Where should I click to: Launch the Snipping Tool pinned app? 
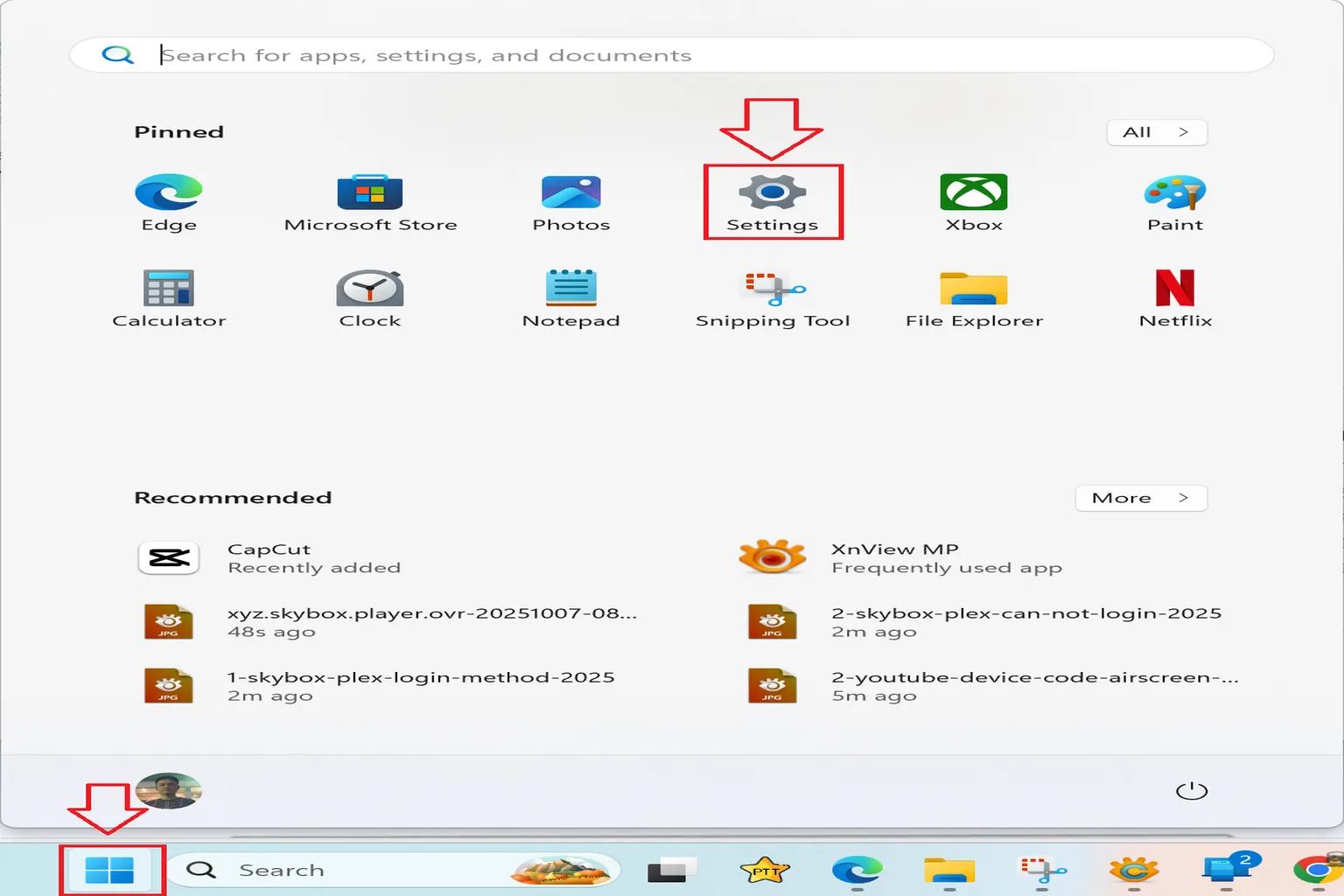pyautogui.click(x=773, y=298)
